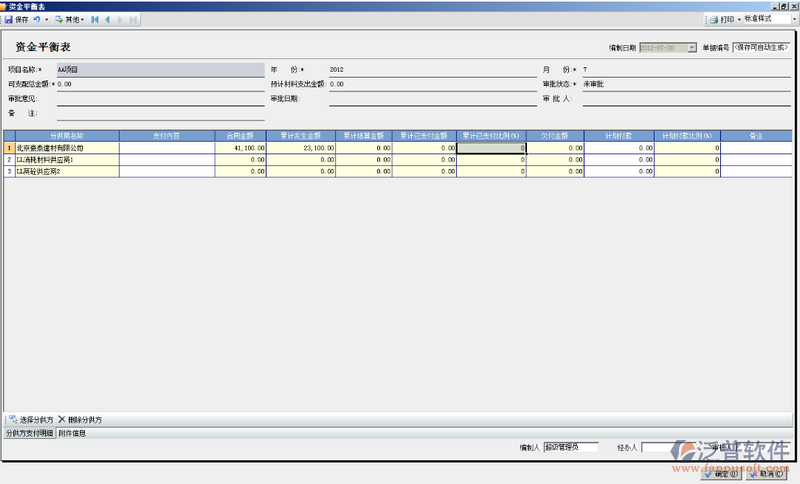Screen dimensions: 800x484
Task: Click the 项目名称 field showing AA项目
Action: 160,70
